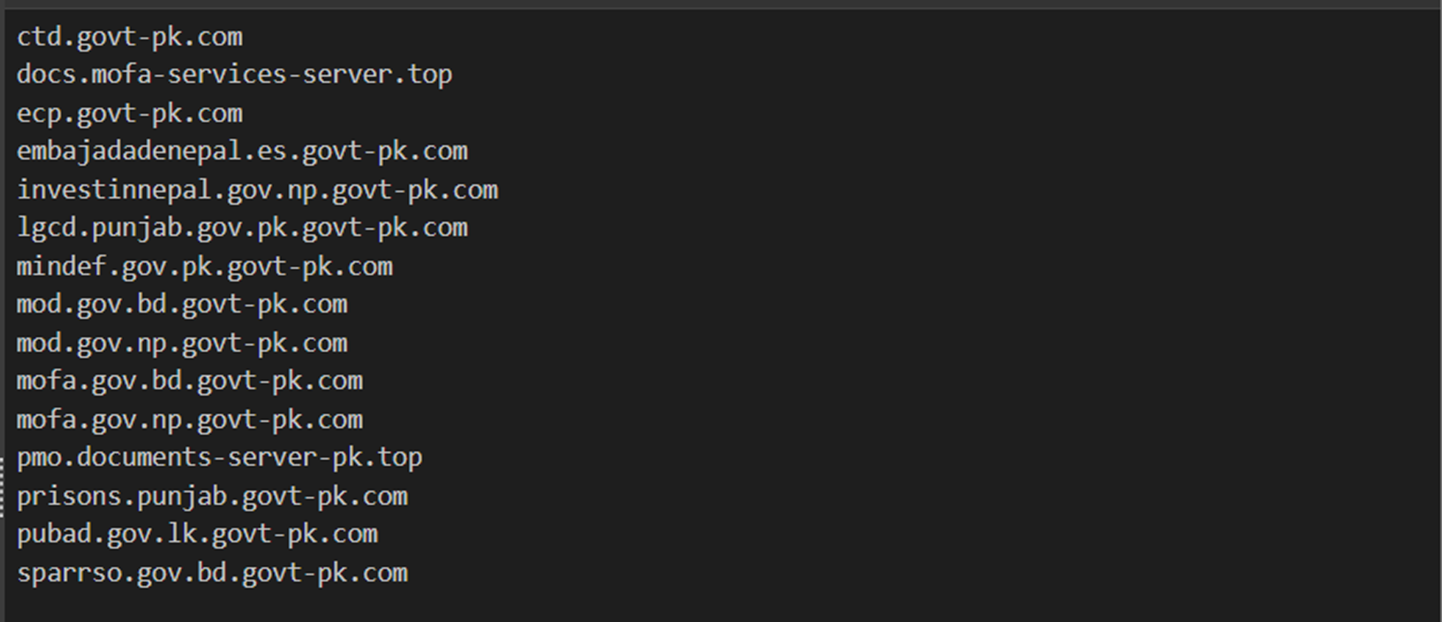Click the mofa.gov.np.govt-pk.com line
The image size is (1442, 622).
pos(189,420)
